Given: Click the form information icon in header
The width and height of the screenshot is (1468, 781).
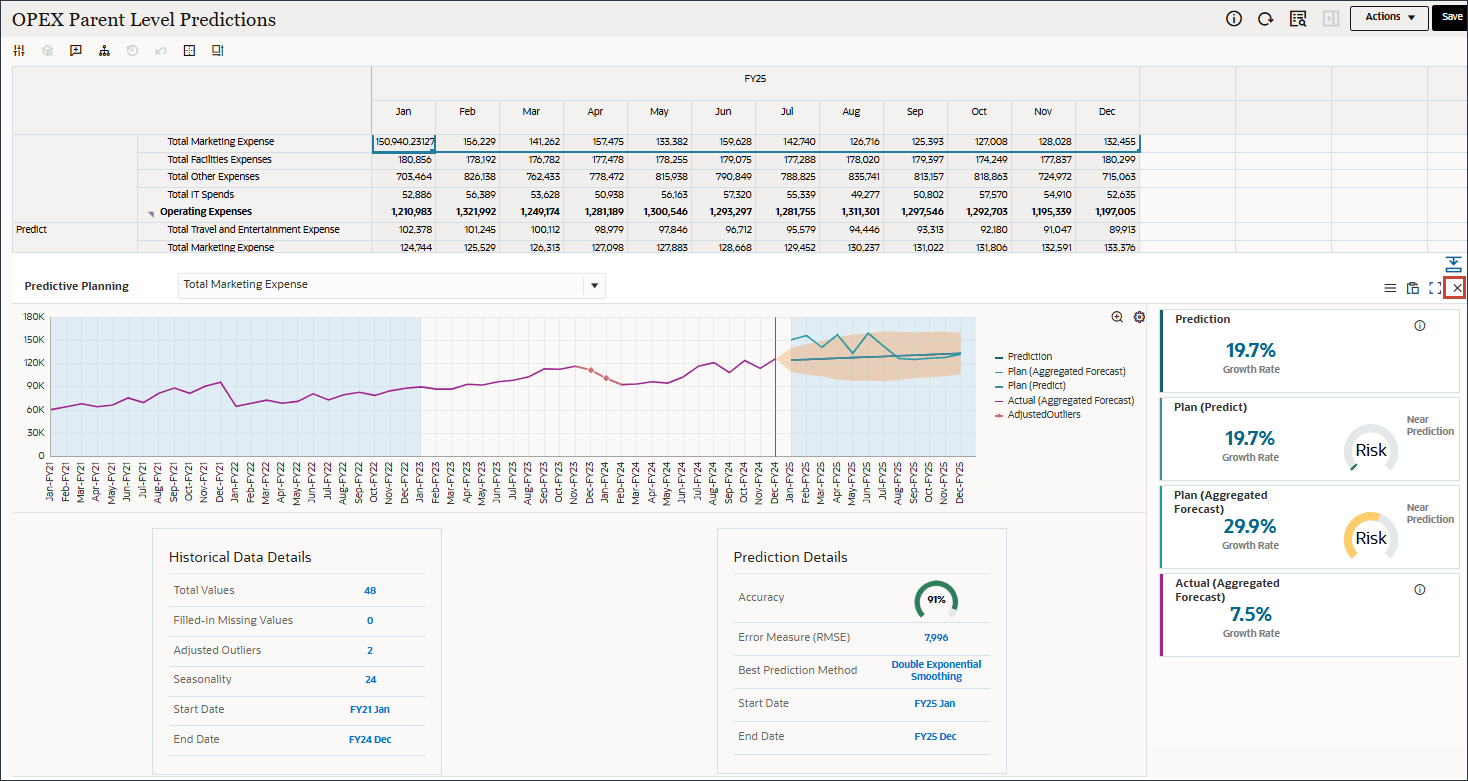Looking at the screenshot, I should point(1234,18).
